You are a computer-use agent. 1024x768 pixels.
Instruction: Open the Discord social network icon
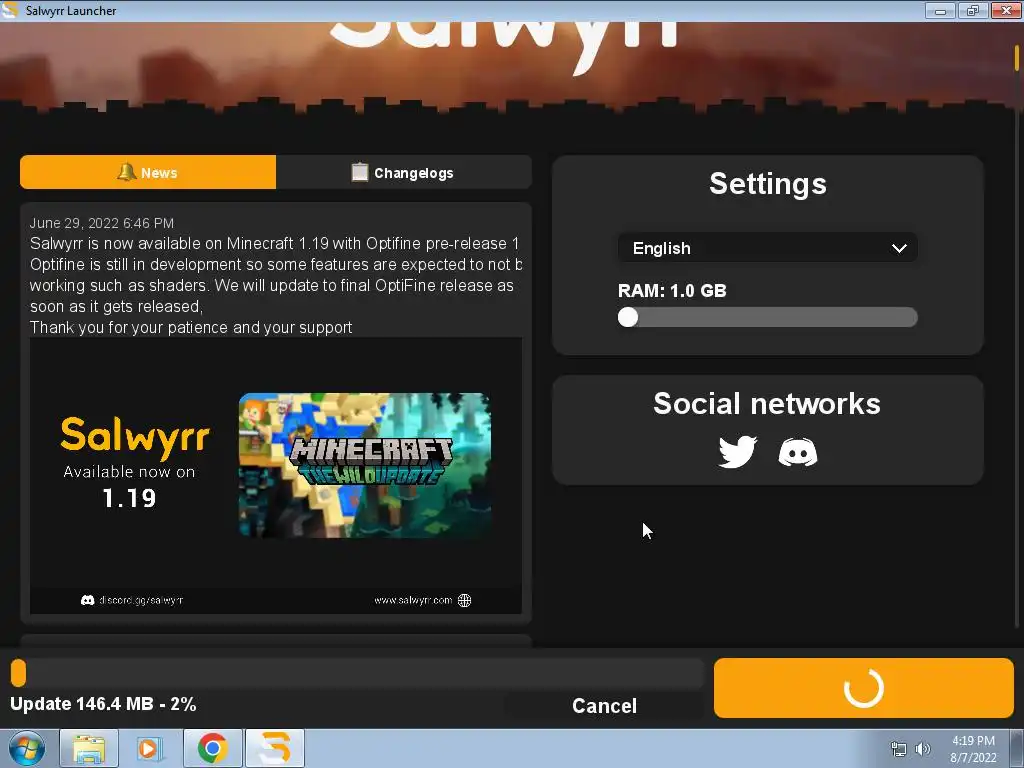[x=797, y=452]
